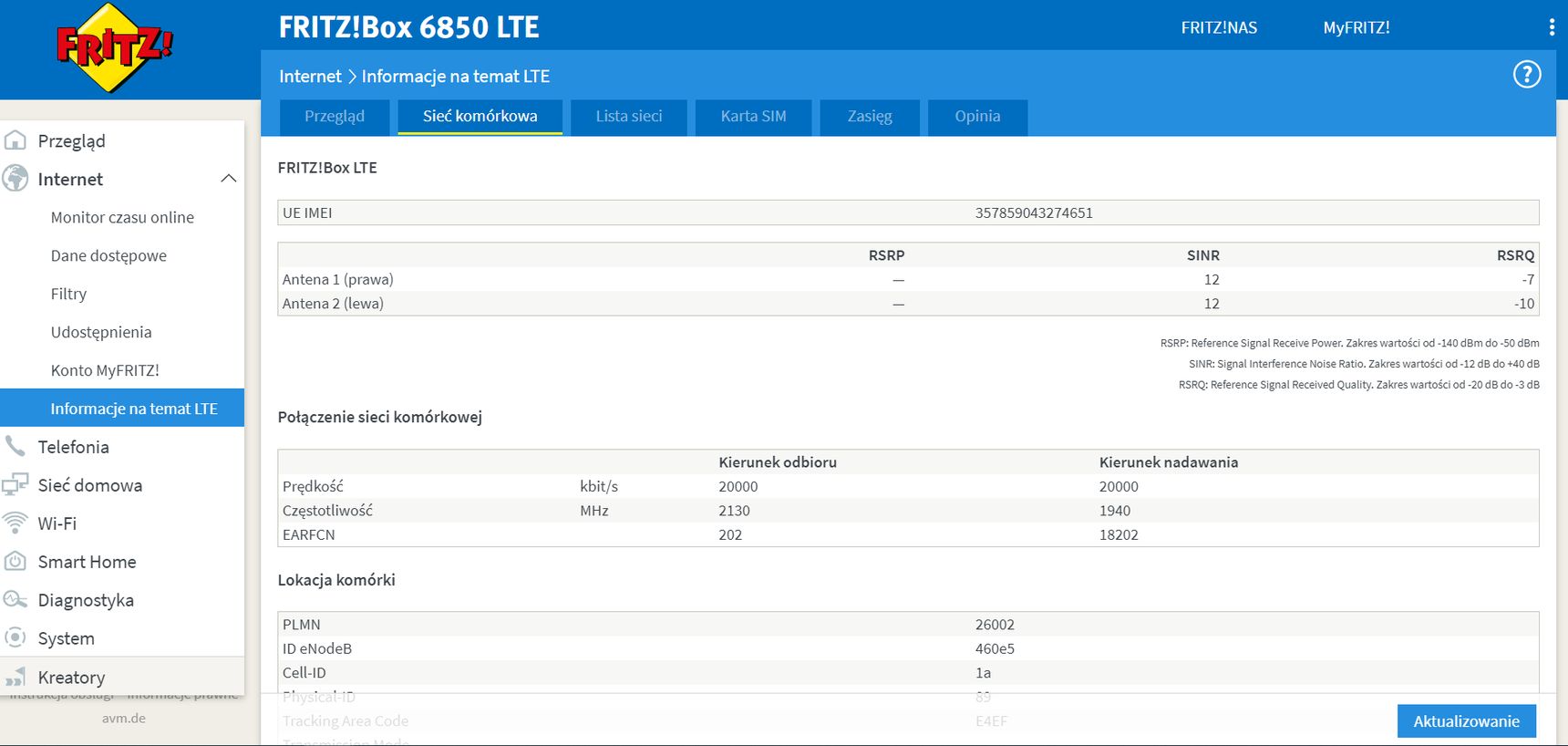1568x746 pixels.
Task: Click Antena 2 RSRQ value -10
Action: (1524, 304)
